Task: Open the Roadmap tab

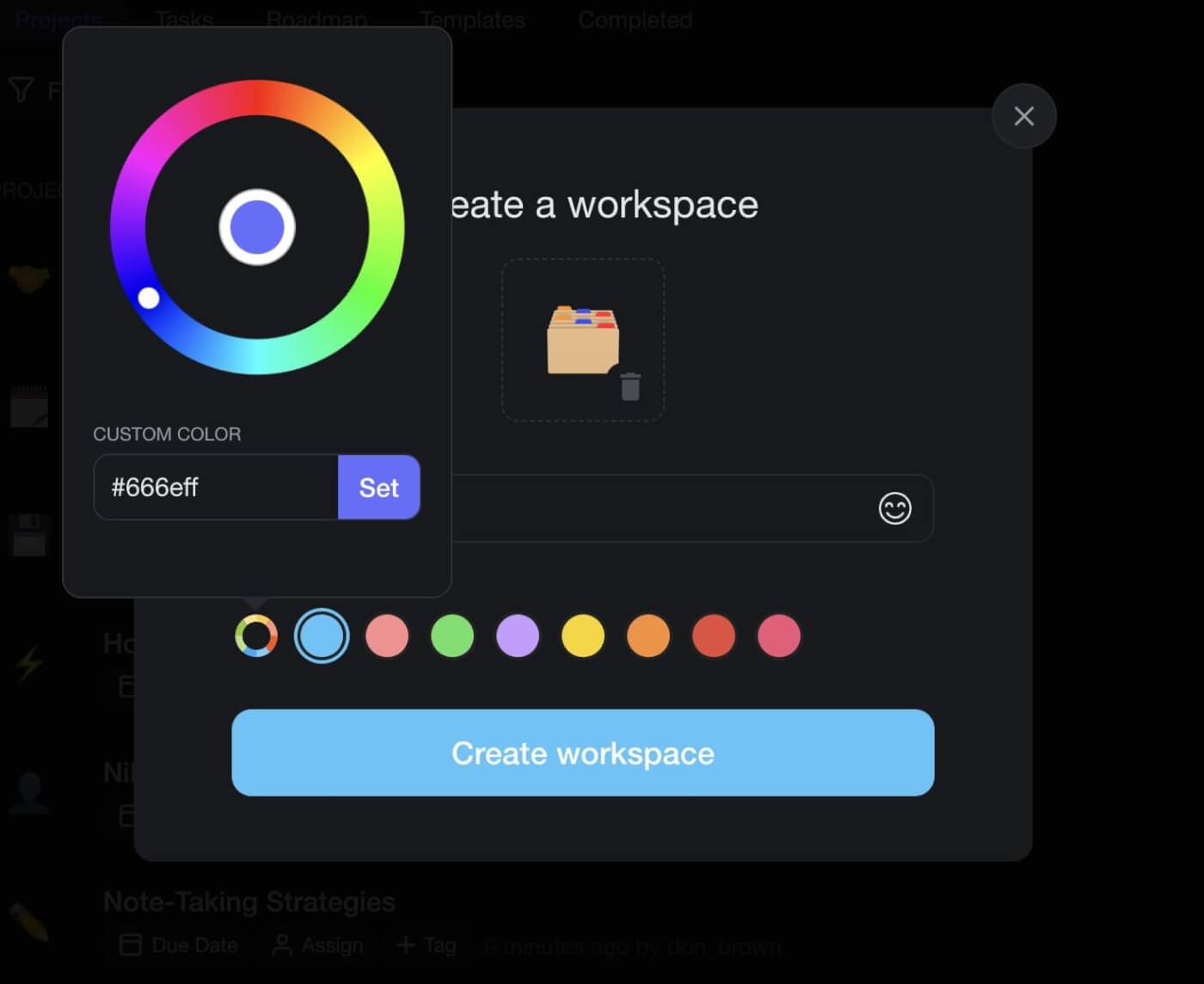Action: pos(316,19)
